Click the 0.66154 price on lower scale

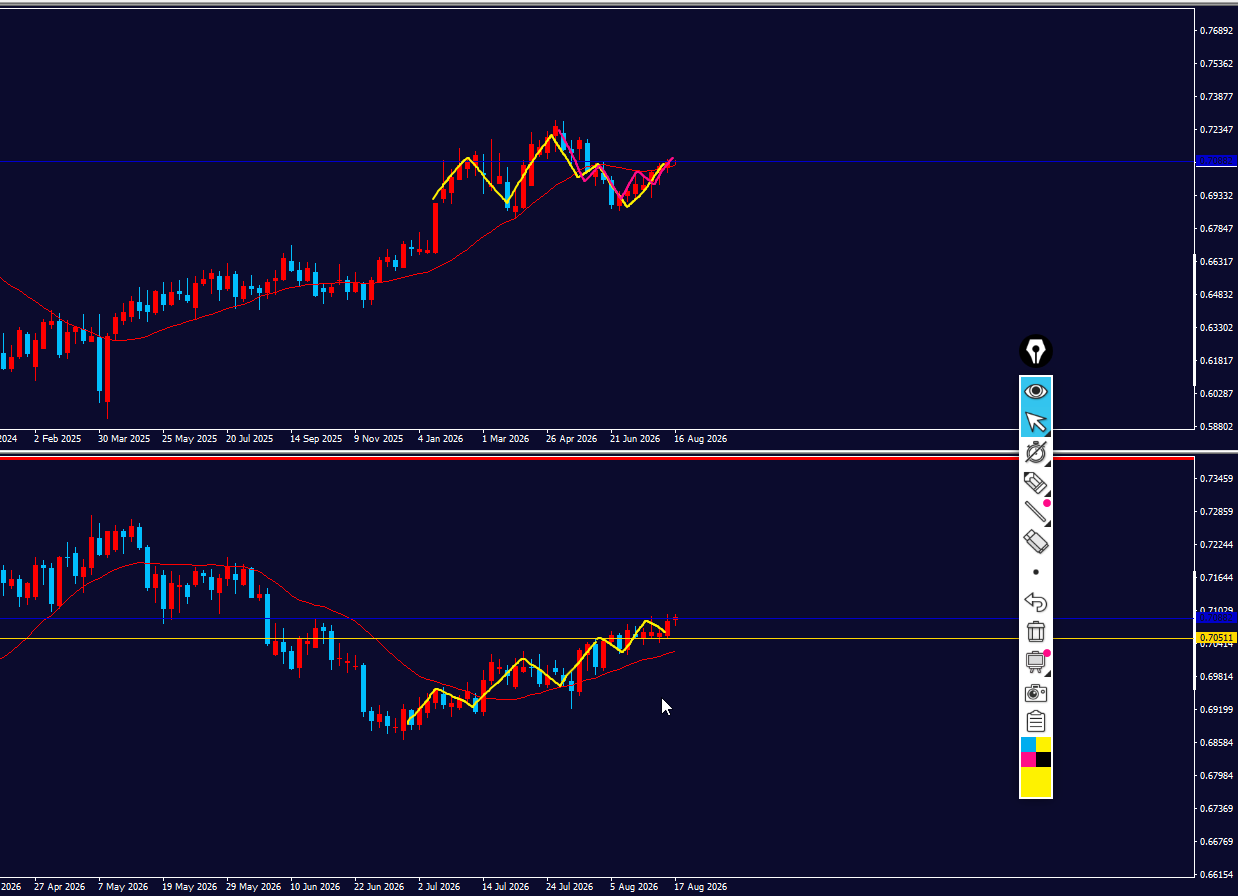[x=1216, y=874]
